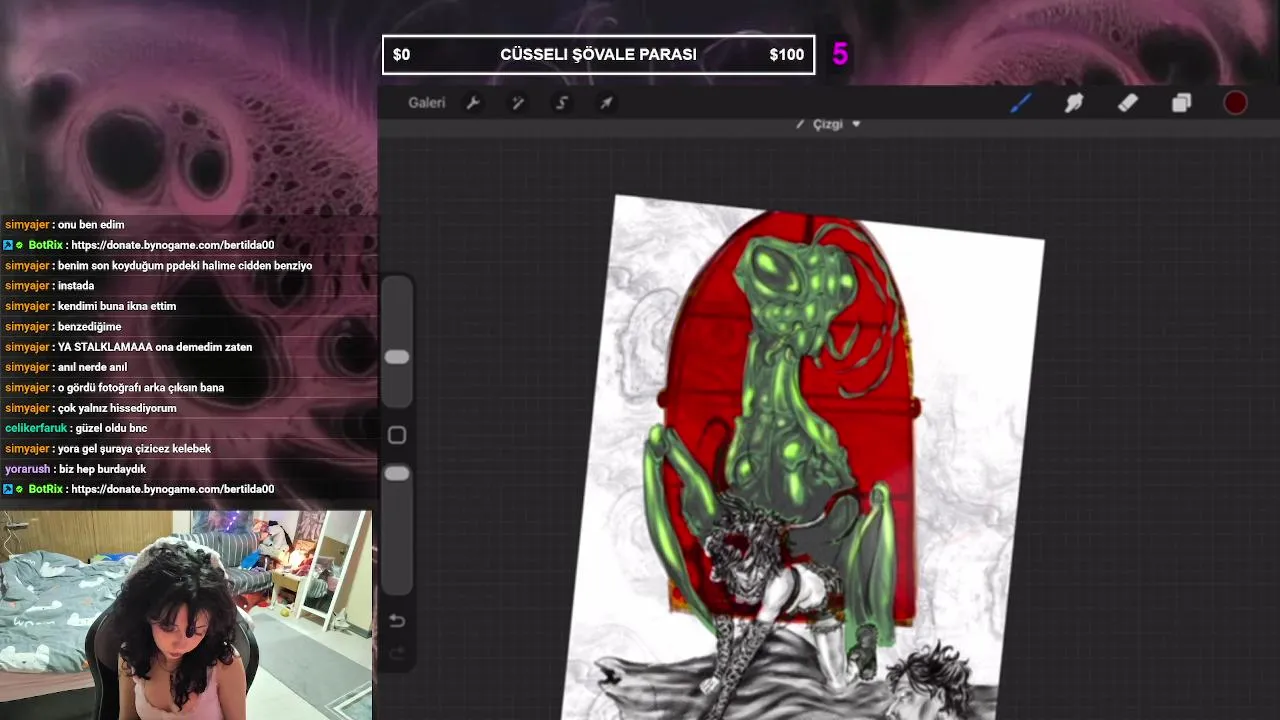Adjust the brush opacity slider handle
The height and width of the screenshot is (720, 1280).
[397, 473]
